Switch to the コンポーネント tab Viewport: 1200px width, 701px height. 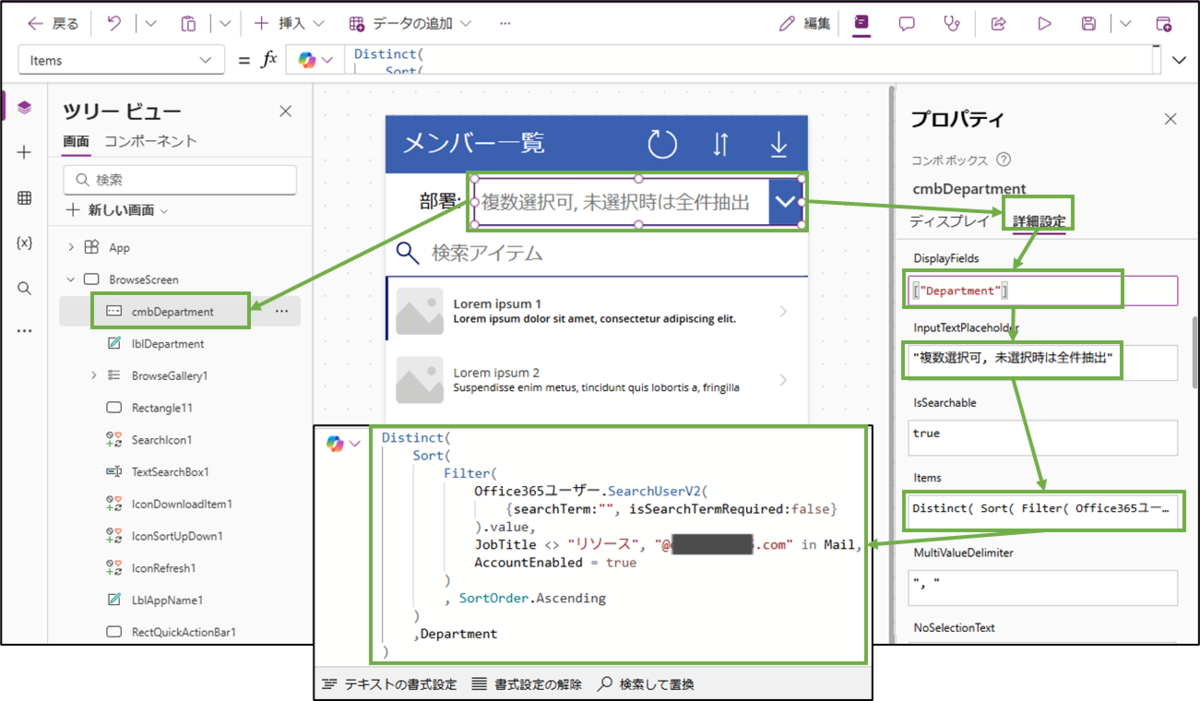151,142
